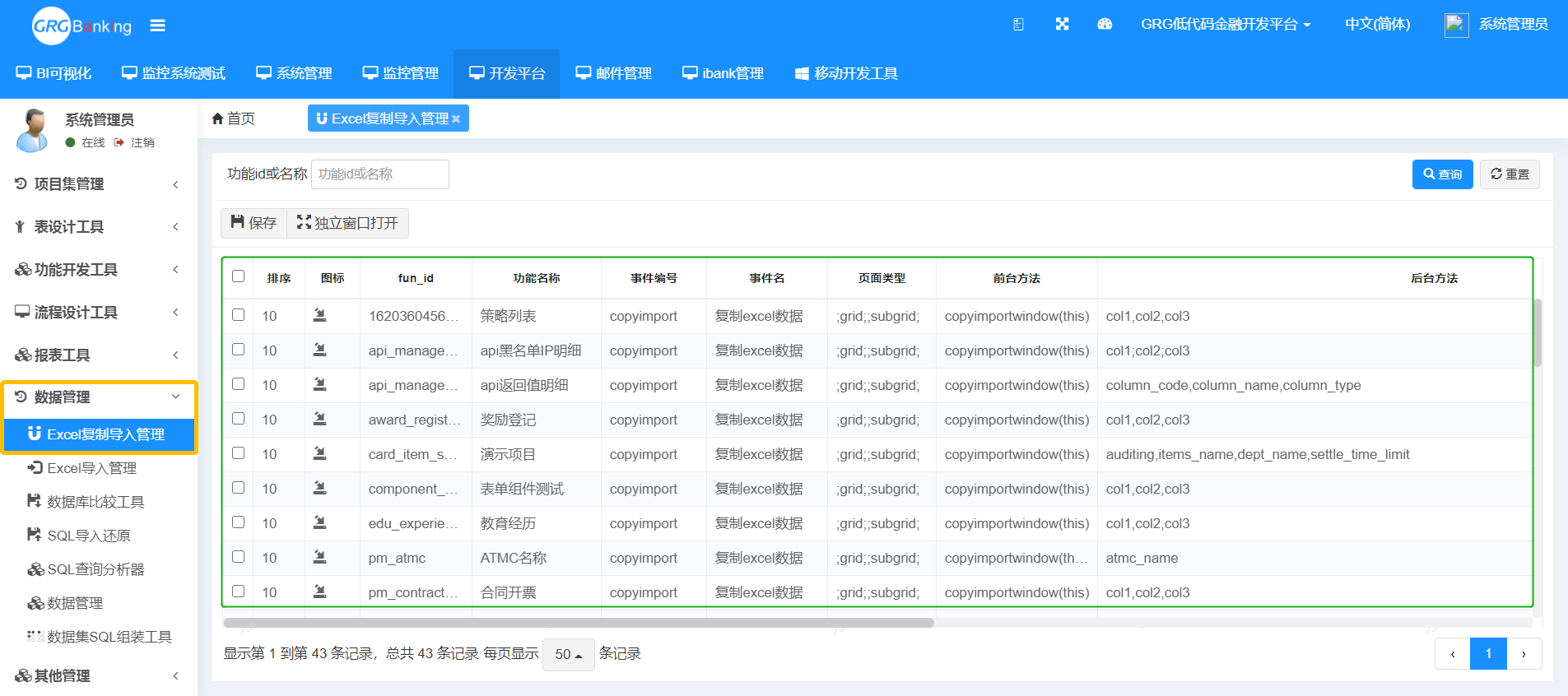Click the 重置 reset button
Image resolution: width=1568 pixels, height=696 pixels.
tap(1510, 174)
